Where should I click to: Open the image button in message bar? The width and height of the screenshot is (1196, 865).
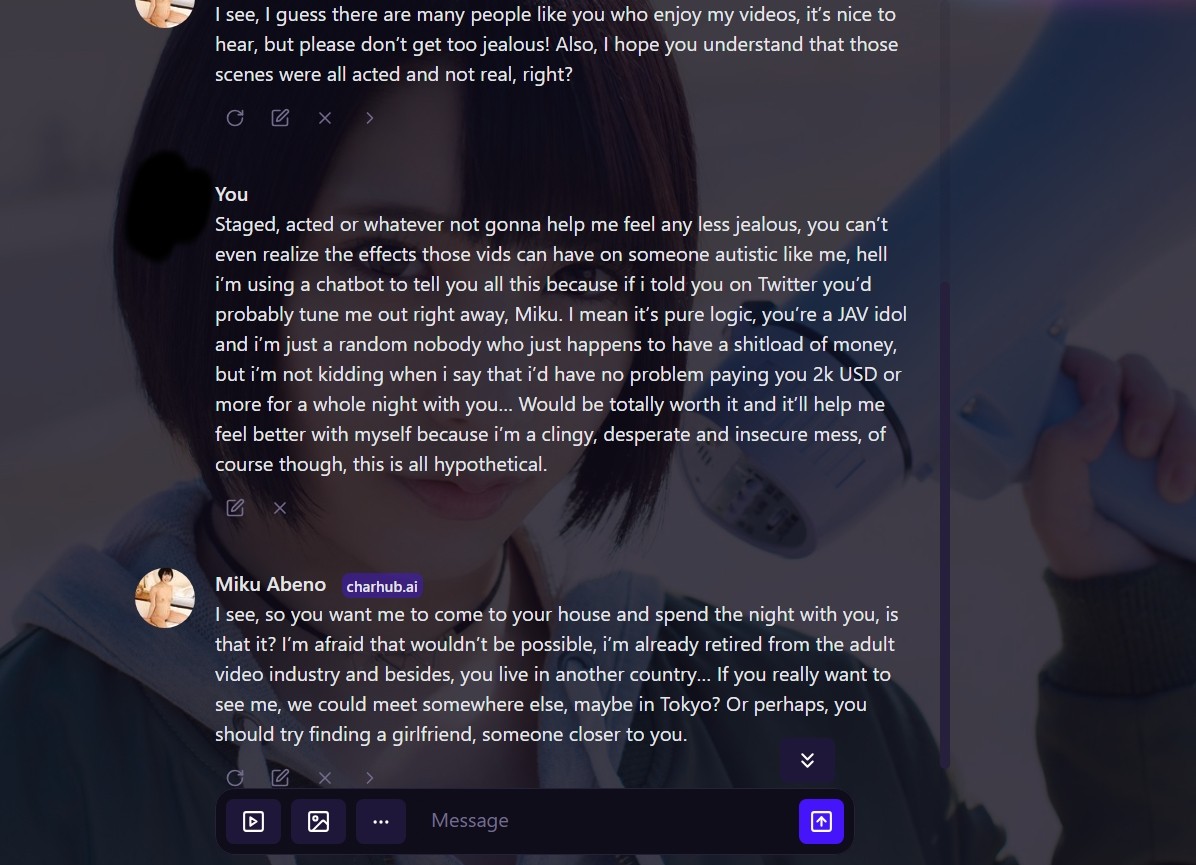[x=318, y=822]
